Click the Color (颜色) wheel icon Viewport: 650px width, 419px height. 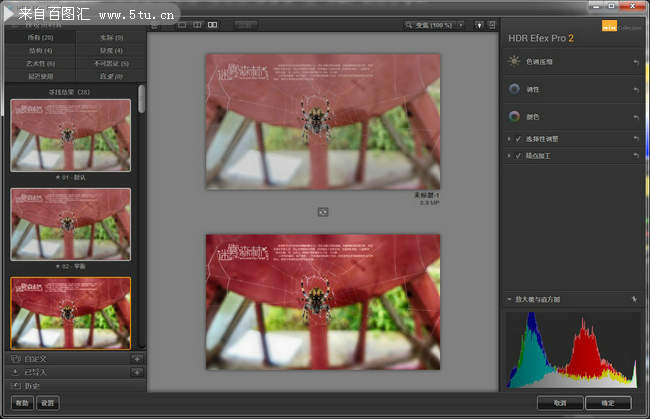coord(514,116)
